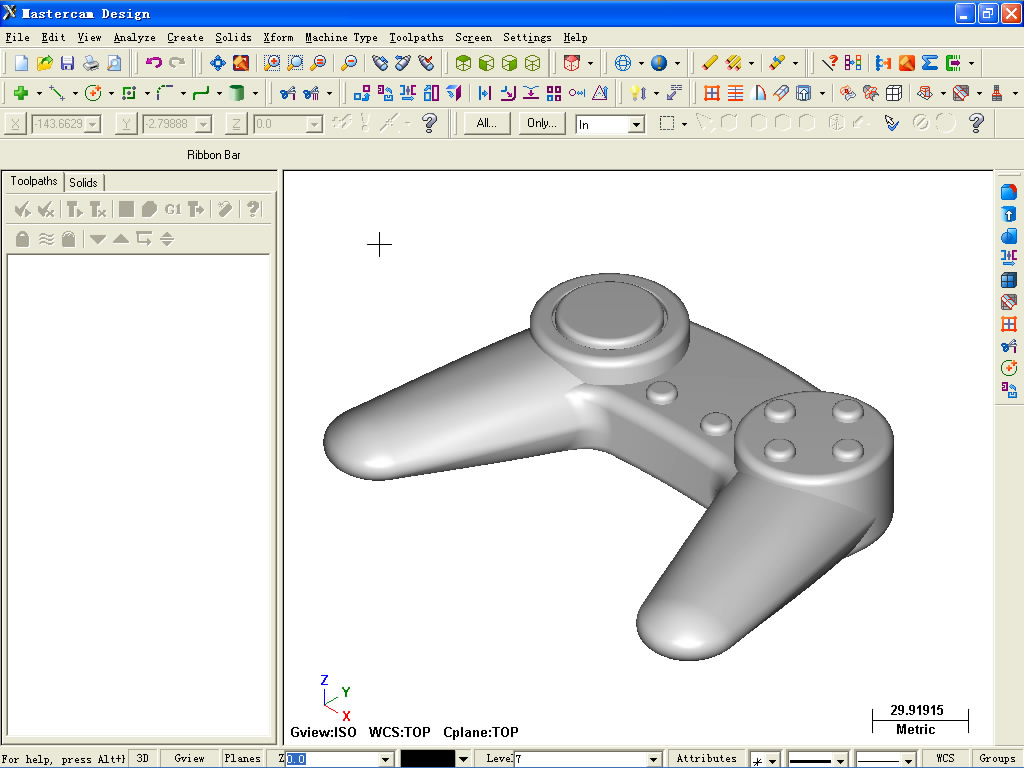Open the color dropdown arrow in status bar
The width and height of the screenshot is (1024, 768).
tap(463, 759)
